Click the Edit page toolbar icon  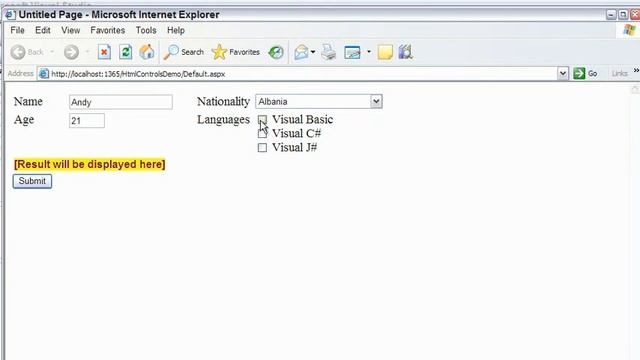click(x=352, y=52)
